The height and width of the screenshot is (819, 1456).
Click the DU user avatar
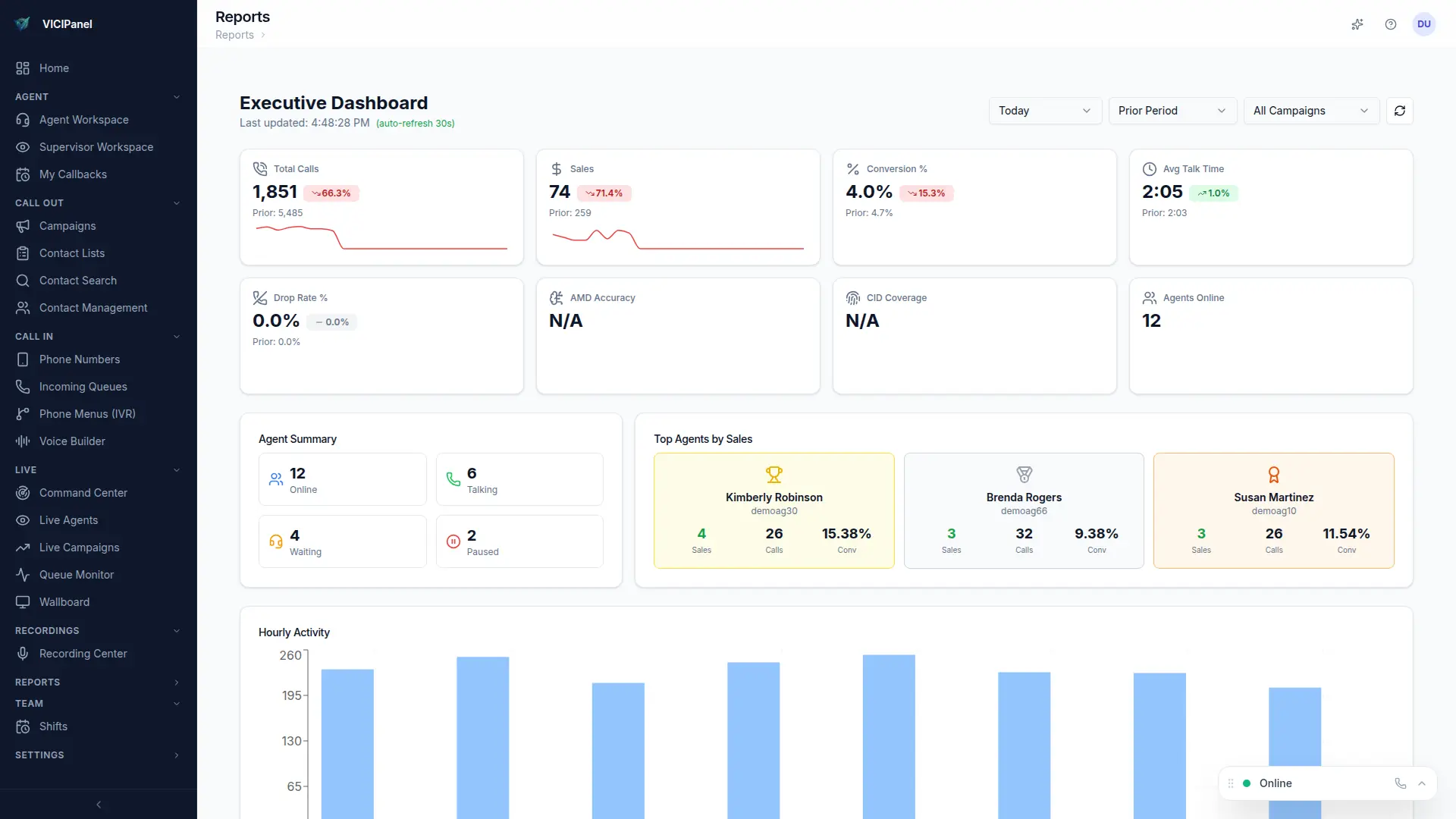tap(1425, 24)
